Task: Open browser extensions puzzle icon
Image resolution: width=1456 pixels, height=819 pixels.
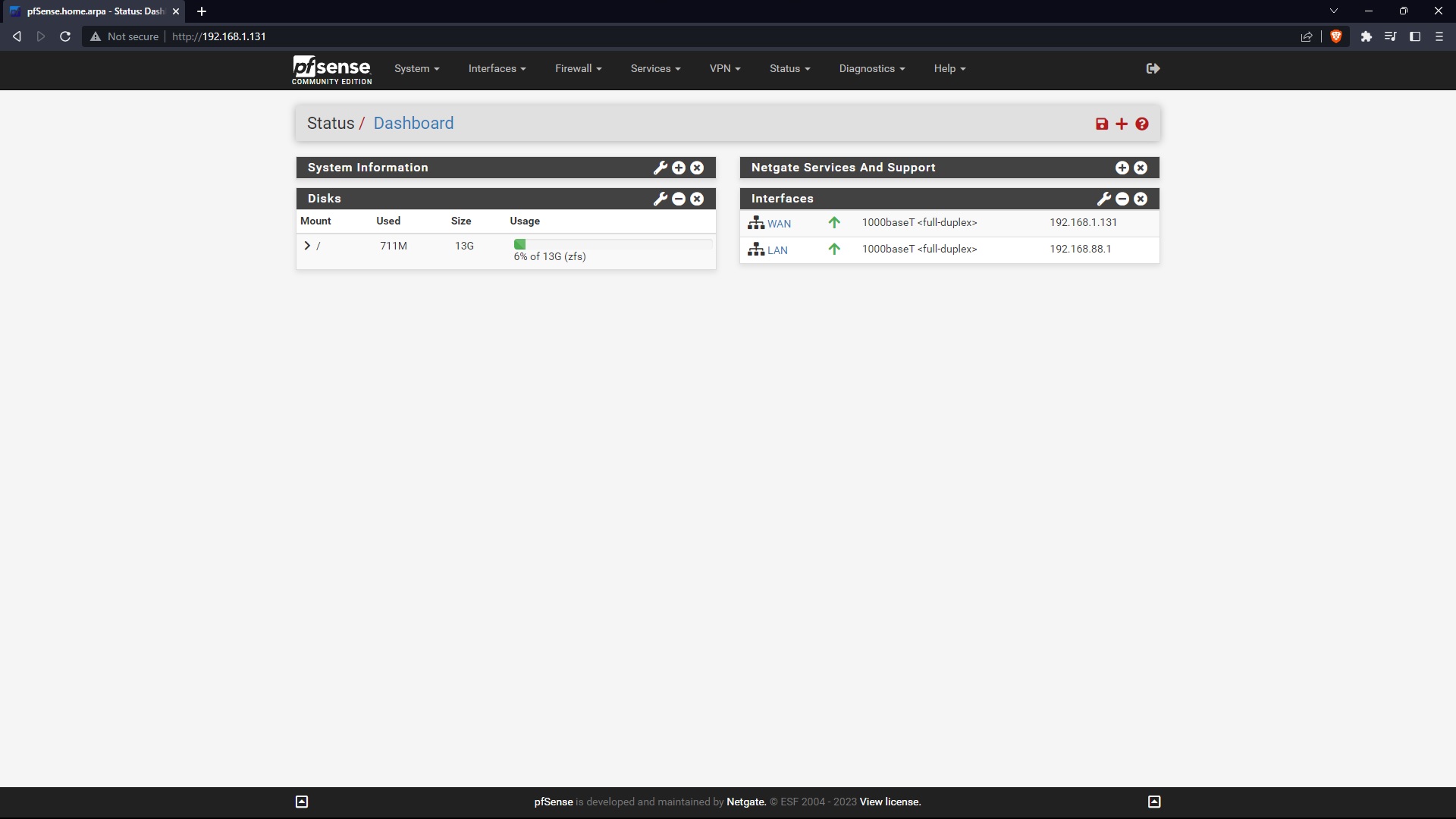Action: 1367,36
